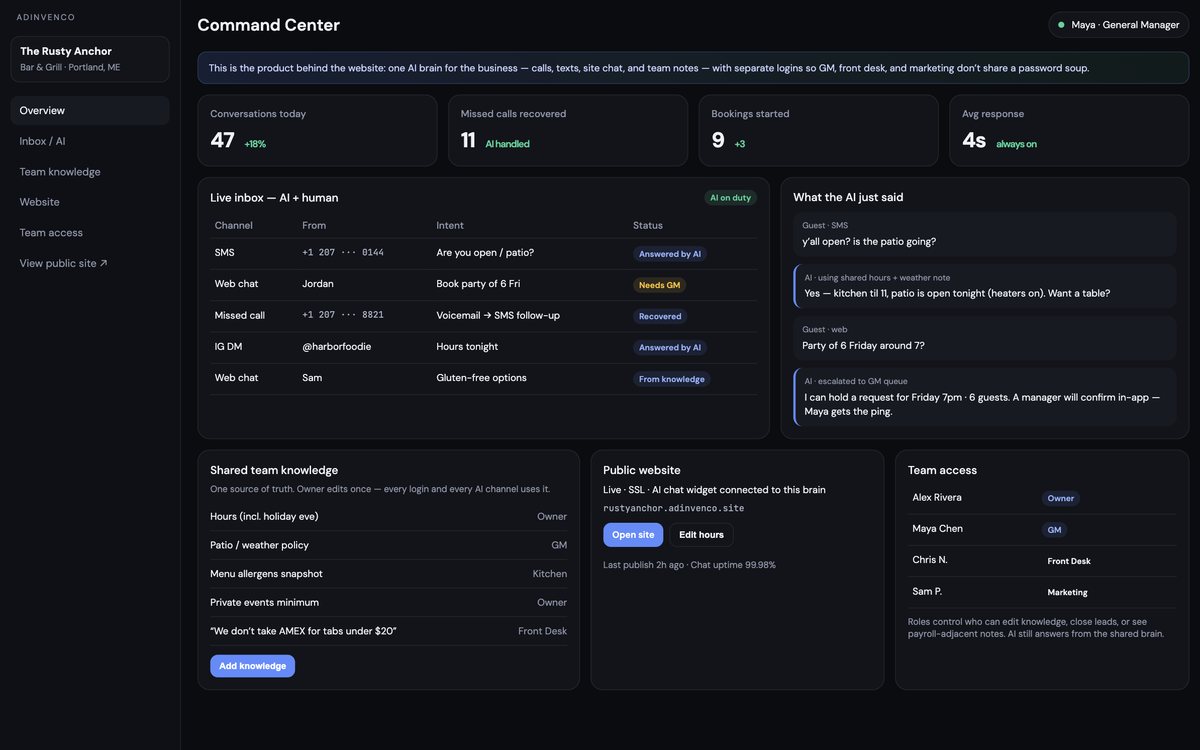1200x750 pixels.
Task: Open the AMEX tabs under $20 entry
Action: tap(388, 631)
